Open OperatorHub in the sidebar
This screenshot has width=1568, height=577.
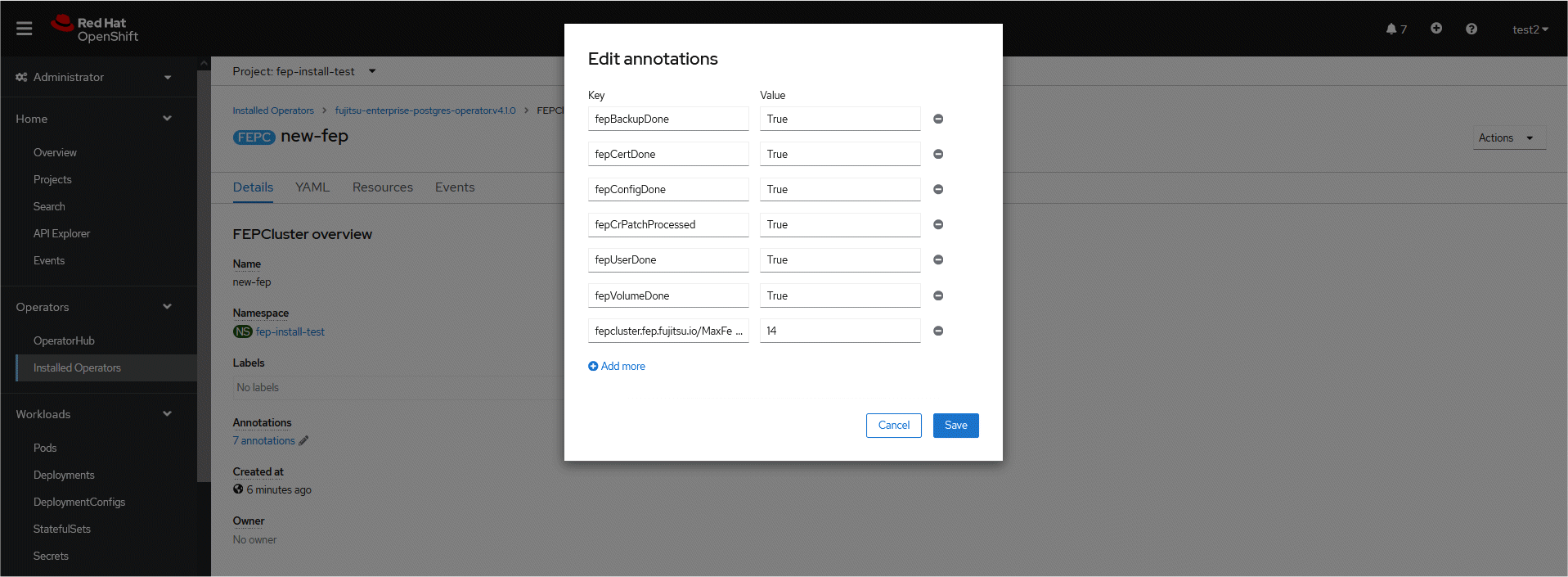pyautogui.click(x=64, y=340)
